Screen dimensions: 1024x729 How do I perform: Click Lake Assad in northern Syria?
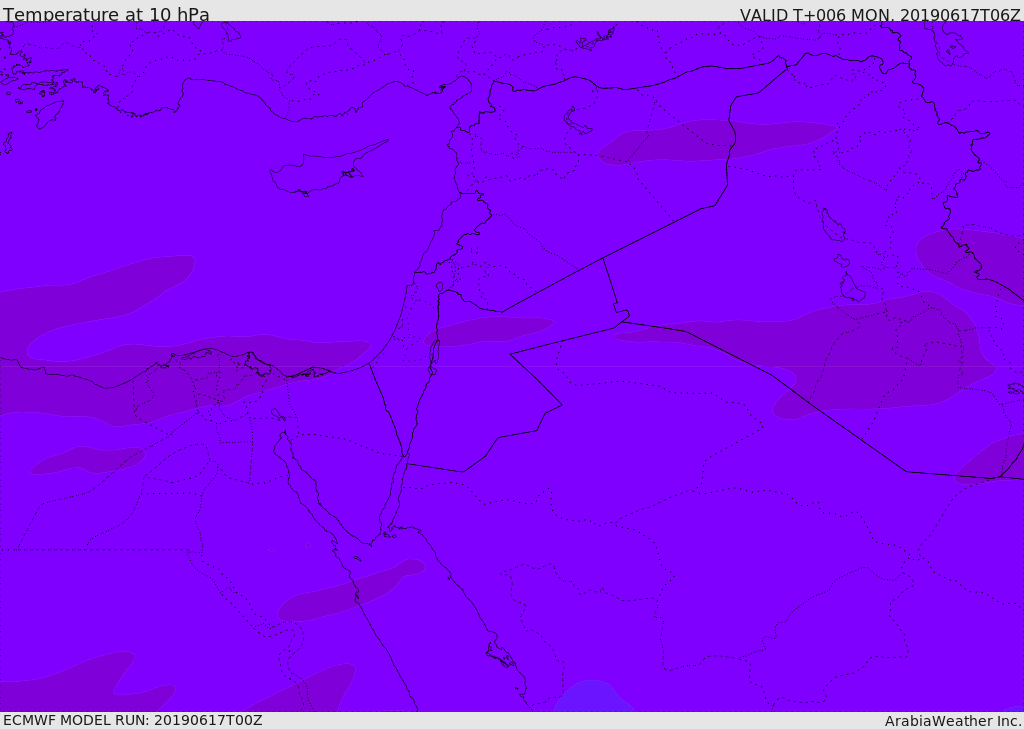point(577,121)
